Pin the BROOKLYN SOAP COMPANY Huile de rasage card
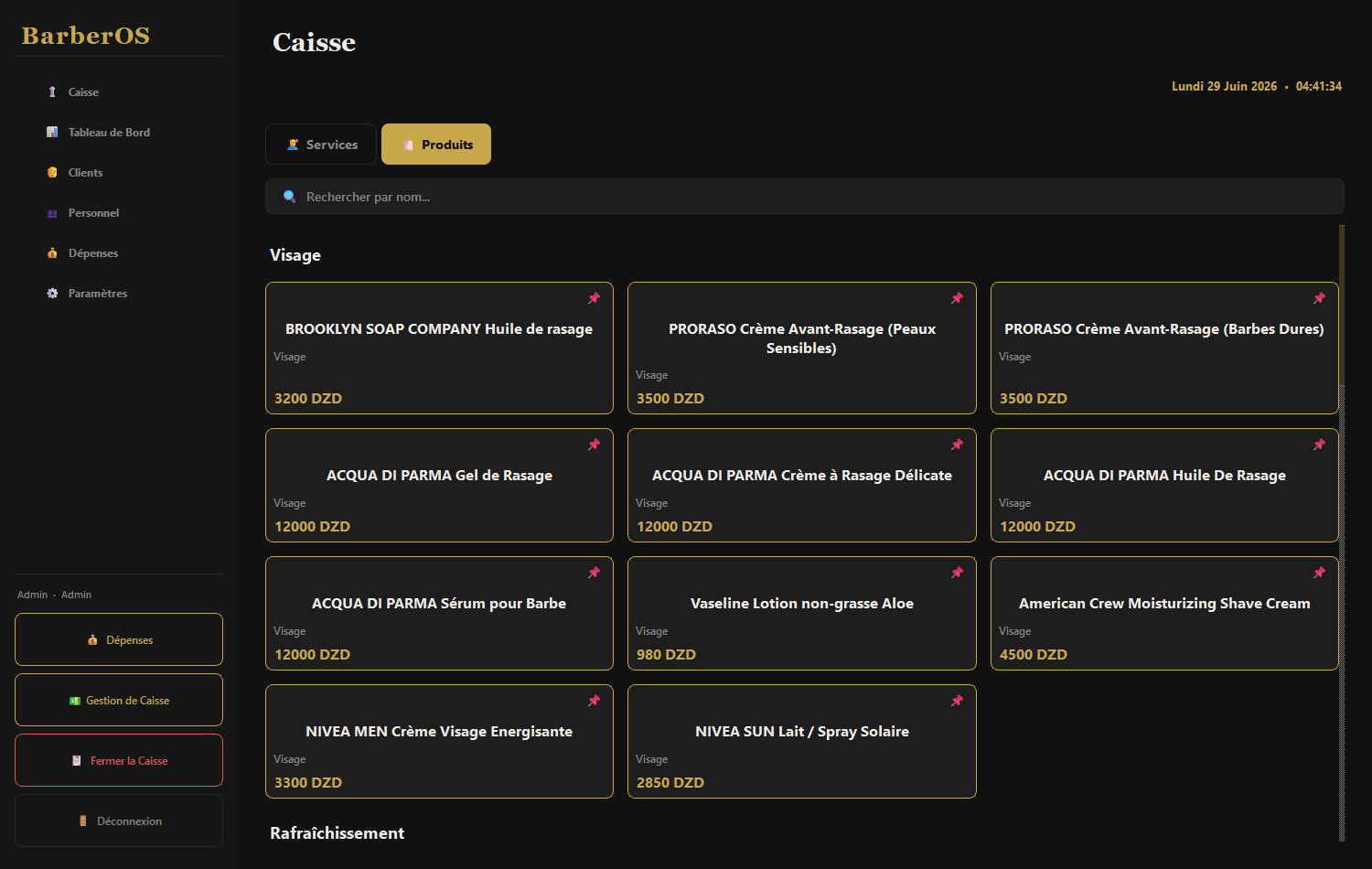1372x869 pixels. pos(595,298)
